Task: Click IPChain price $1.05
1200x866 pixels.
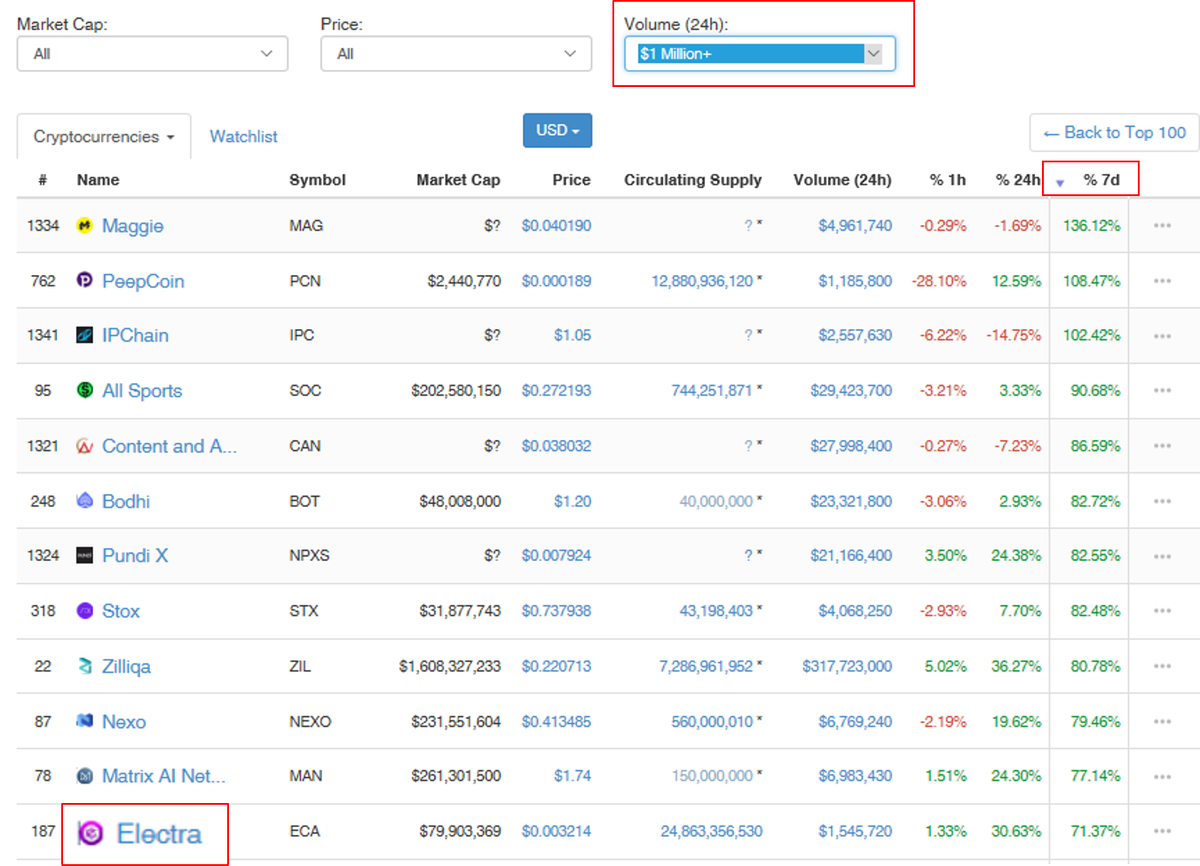Action: pos(572,336)
